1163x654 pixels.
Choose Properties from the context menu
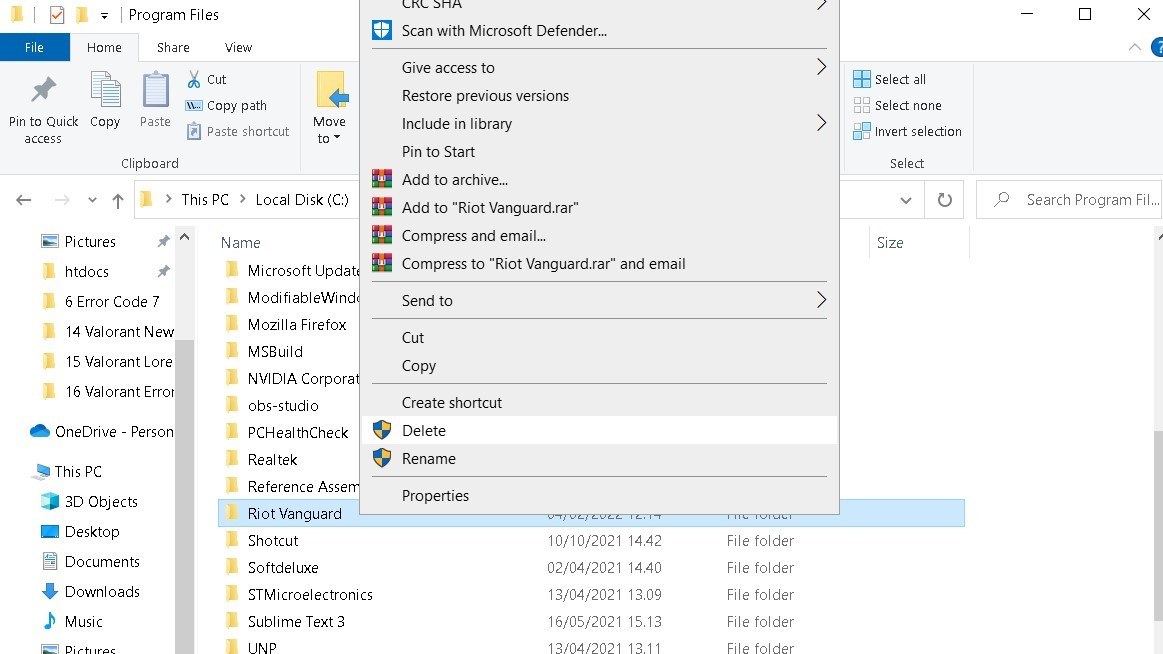click(599, 495)
